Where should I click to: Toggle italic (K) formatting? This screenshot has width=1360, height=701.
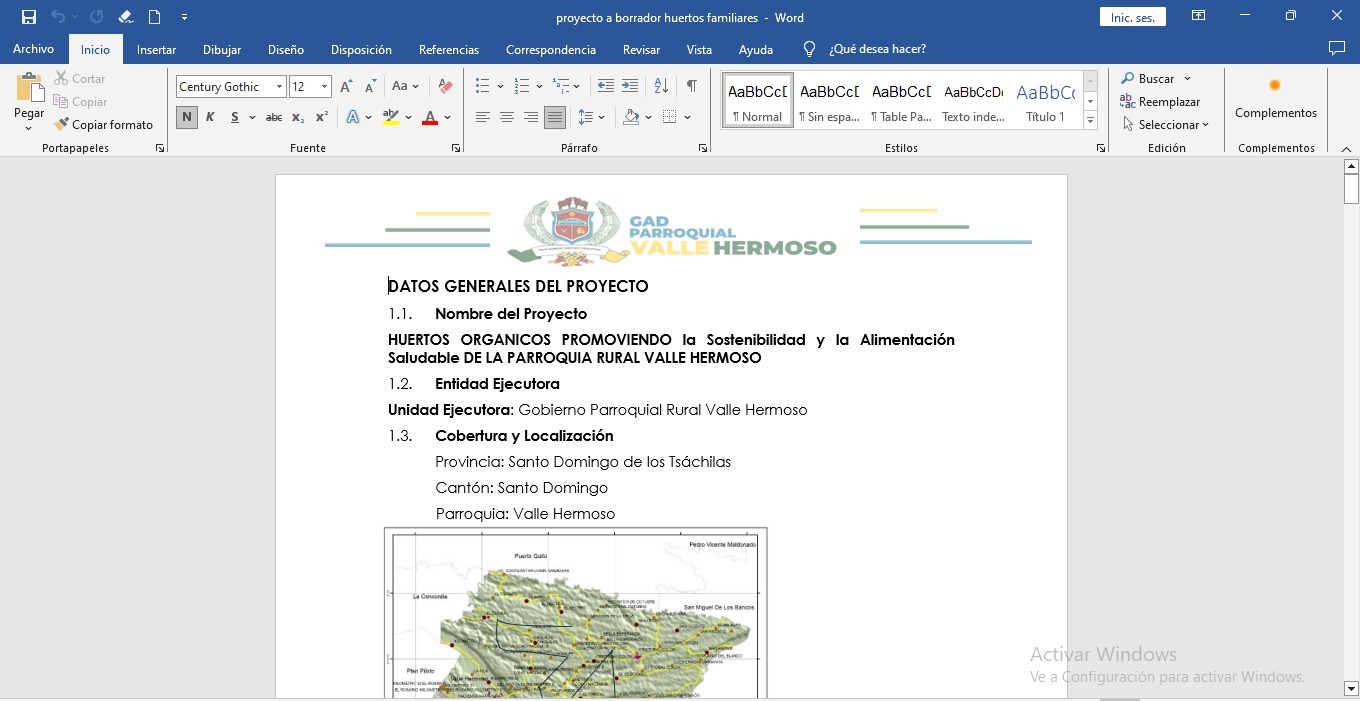tap(210, 118)
